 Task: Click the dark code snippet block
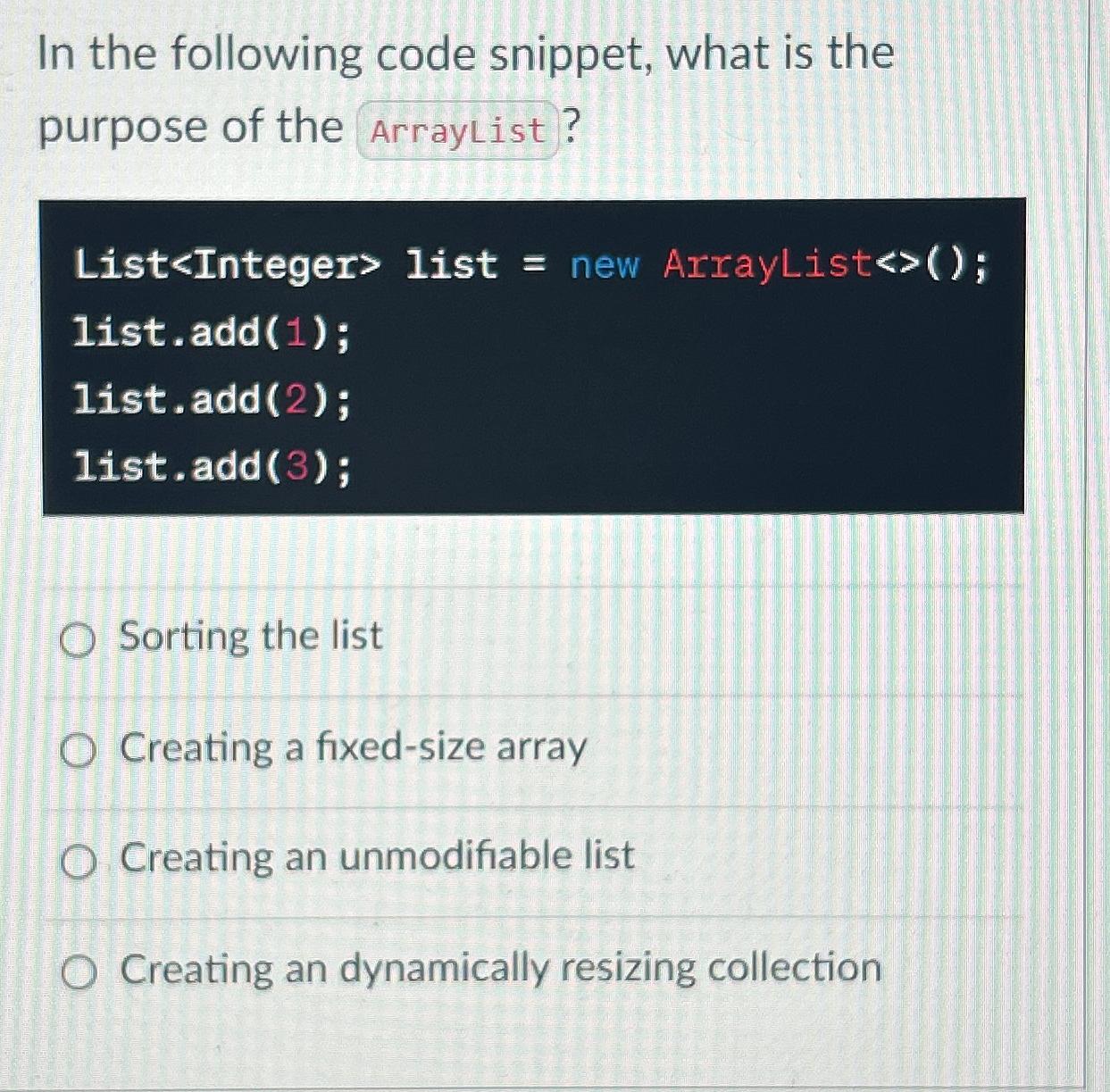[536, 357]
